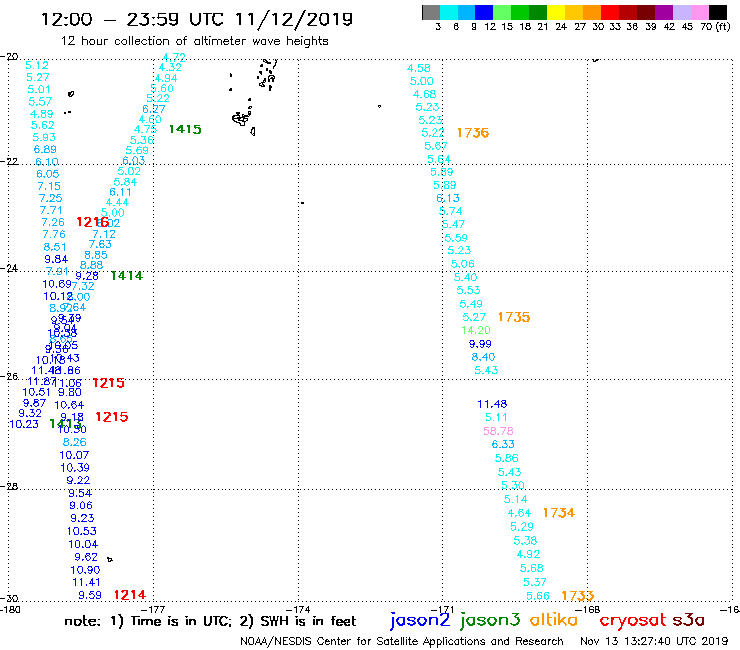Viewport: 740px width, 650px height.
Task: Click the jason2 satellite legend label
Action: (x=420, y=620)
